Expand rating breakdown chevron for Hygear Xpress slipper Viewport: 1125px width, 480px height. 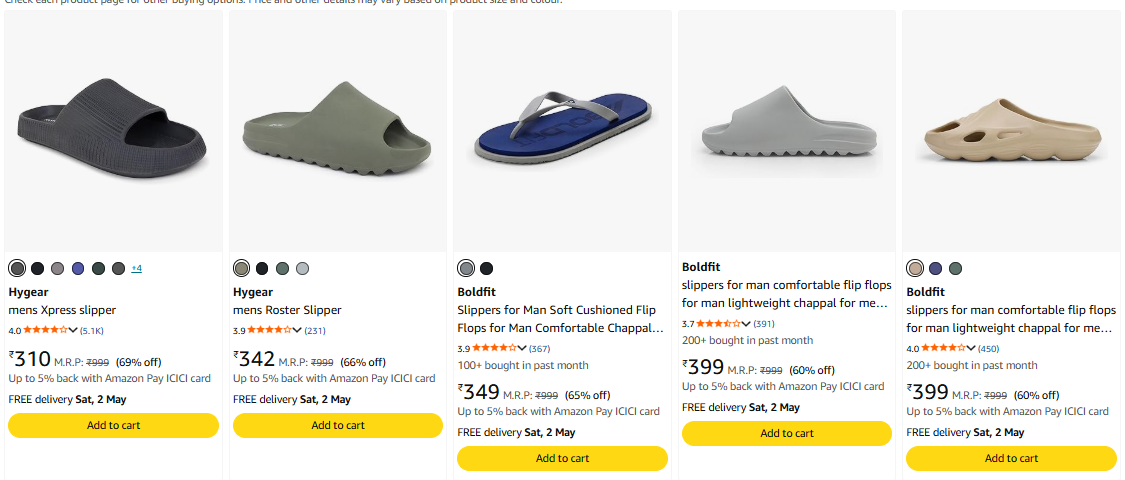click(x=74, y=330)
